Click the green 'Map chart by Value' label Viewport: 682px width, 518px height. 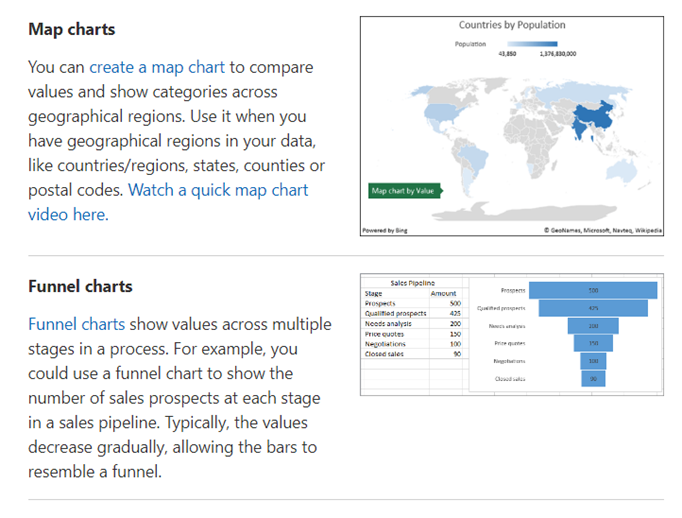[x=402, y=189]
